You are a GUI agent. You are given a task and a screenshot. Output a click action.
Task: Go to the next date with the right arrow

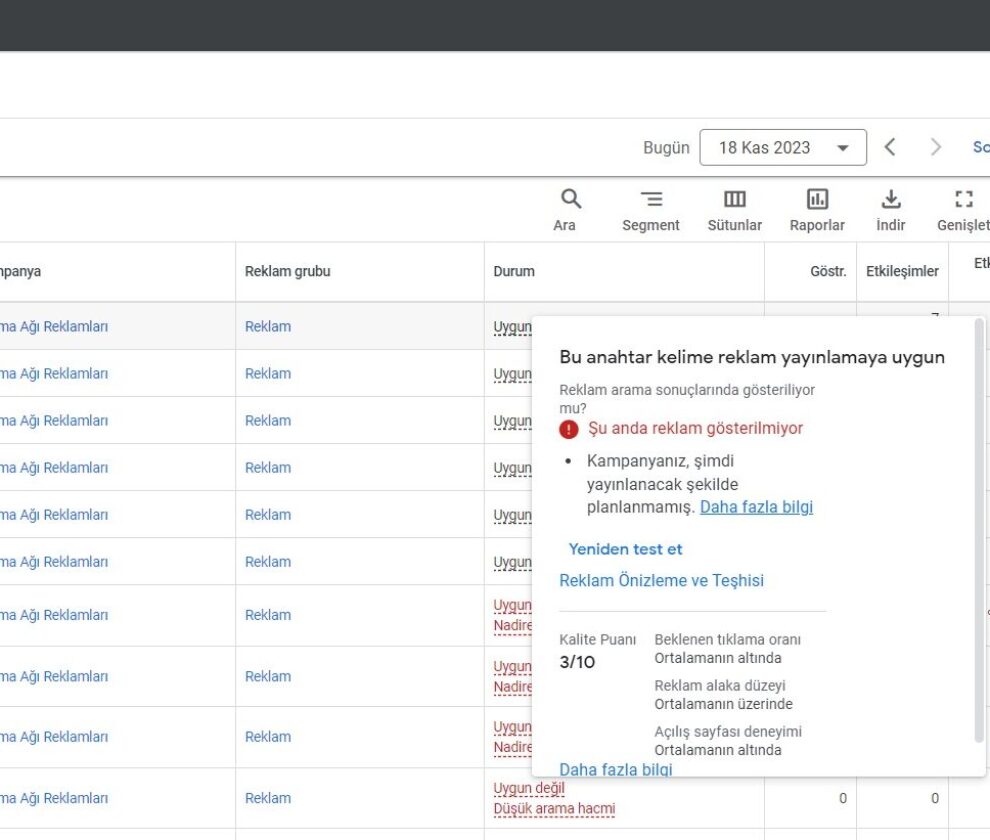tap(936, 147)
